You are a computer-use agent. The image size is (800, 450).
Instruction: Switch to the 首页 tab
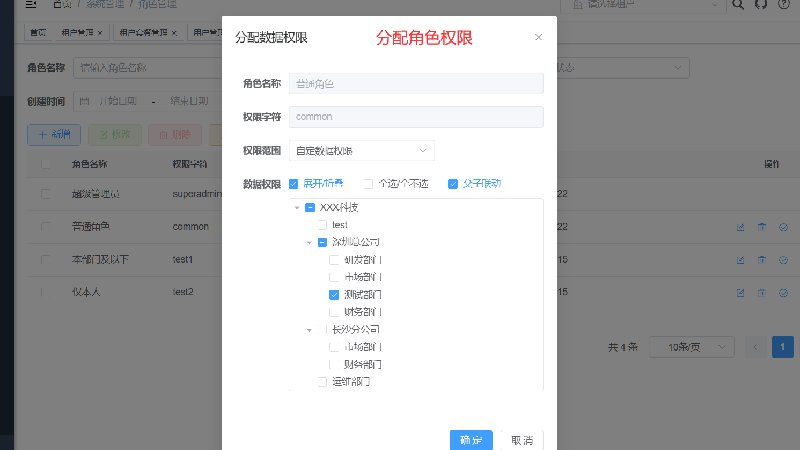tap(38, 33)
